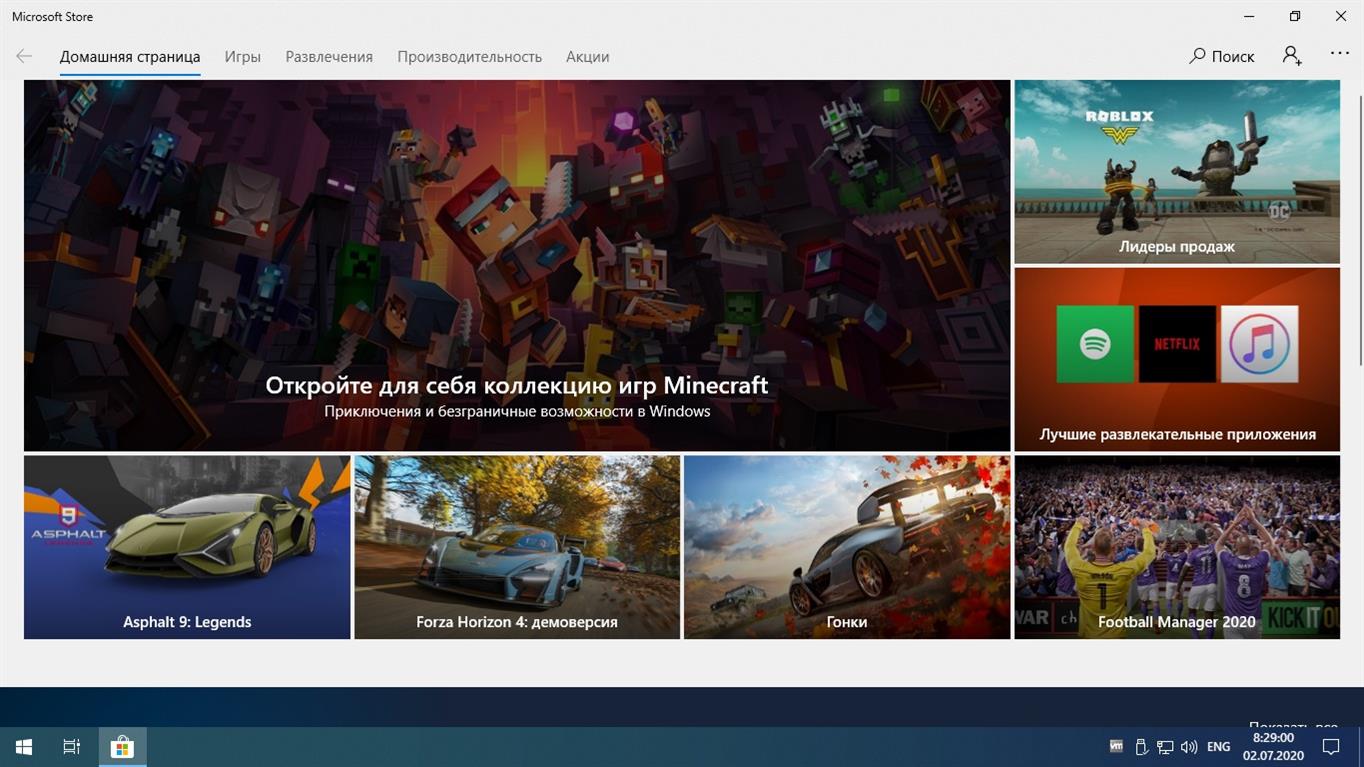
Task: Open the Поиск search box
Action: (1221, 56)
